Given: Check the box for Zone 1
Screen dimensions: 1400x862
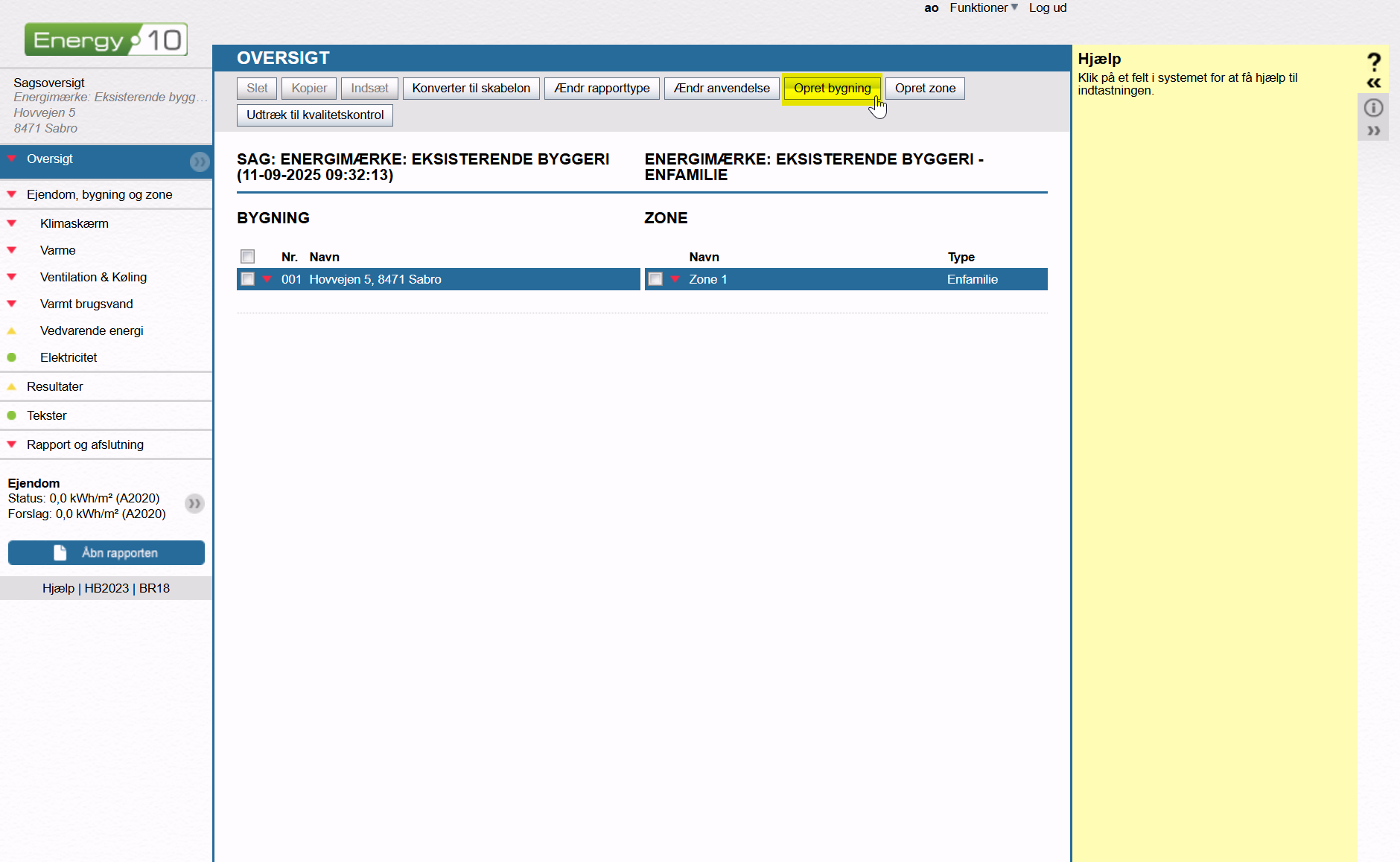Looking at the screenshot, I should click(655, 279).
